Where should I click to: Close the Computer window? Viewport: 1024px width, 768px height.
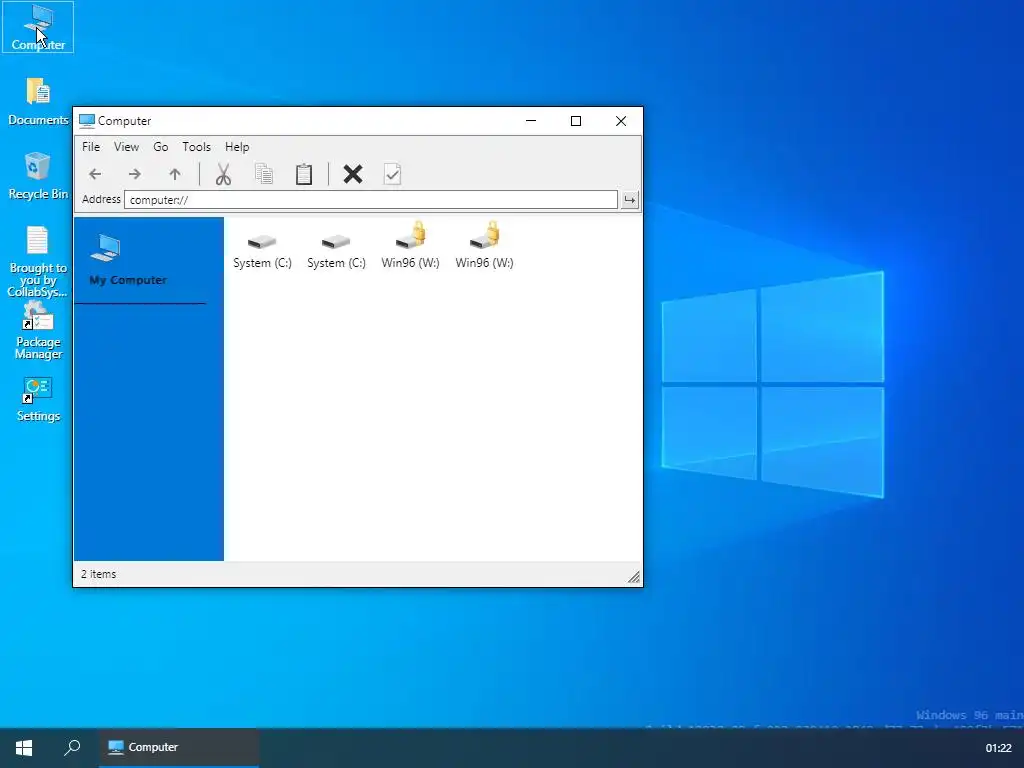click(x=620, y=121)
